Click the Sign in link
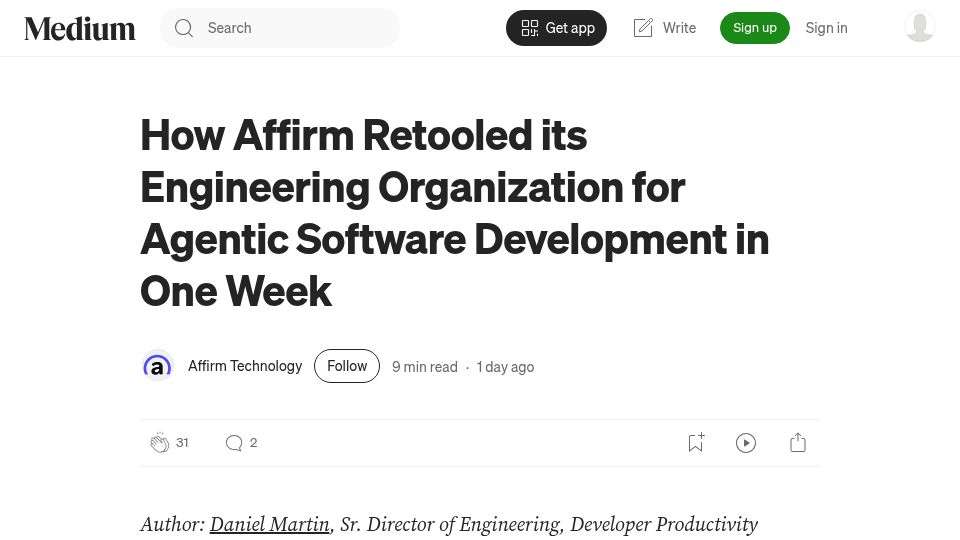 point(826,28)
